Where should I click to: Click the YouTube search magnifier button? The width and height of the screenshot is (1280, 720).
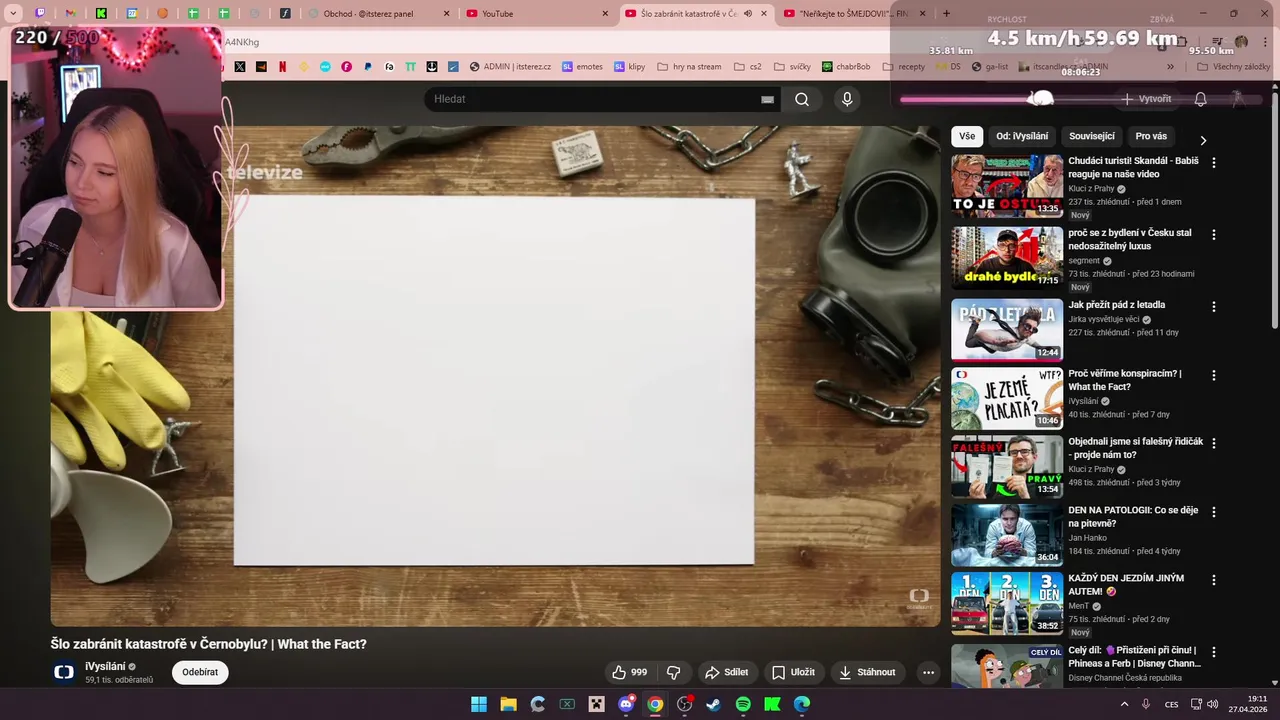(802, 99)
